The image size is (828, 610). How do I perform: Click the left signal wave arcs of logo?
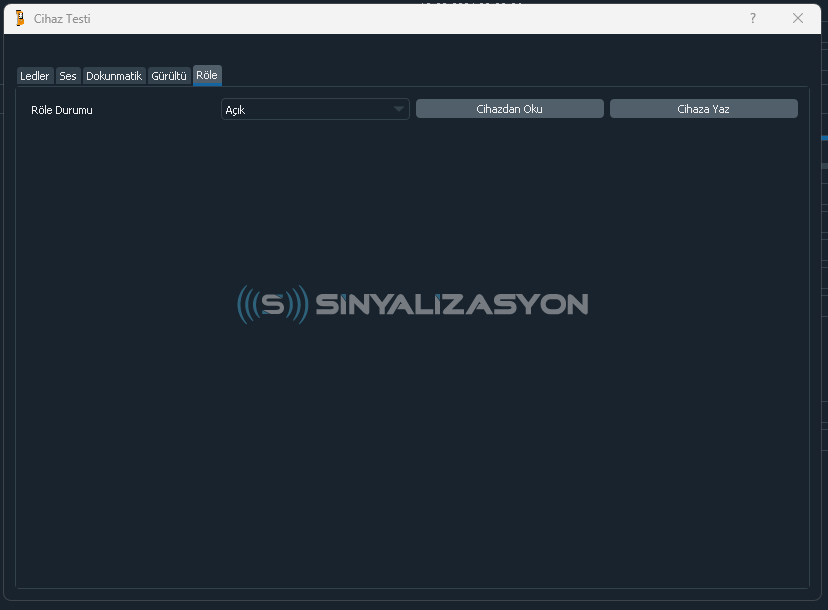[245, 304]
